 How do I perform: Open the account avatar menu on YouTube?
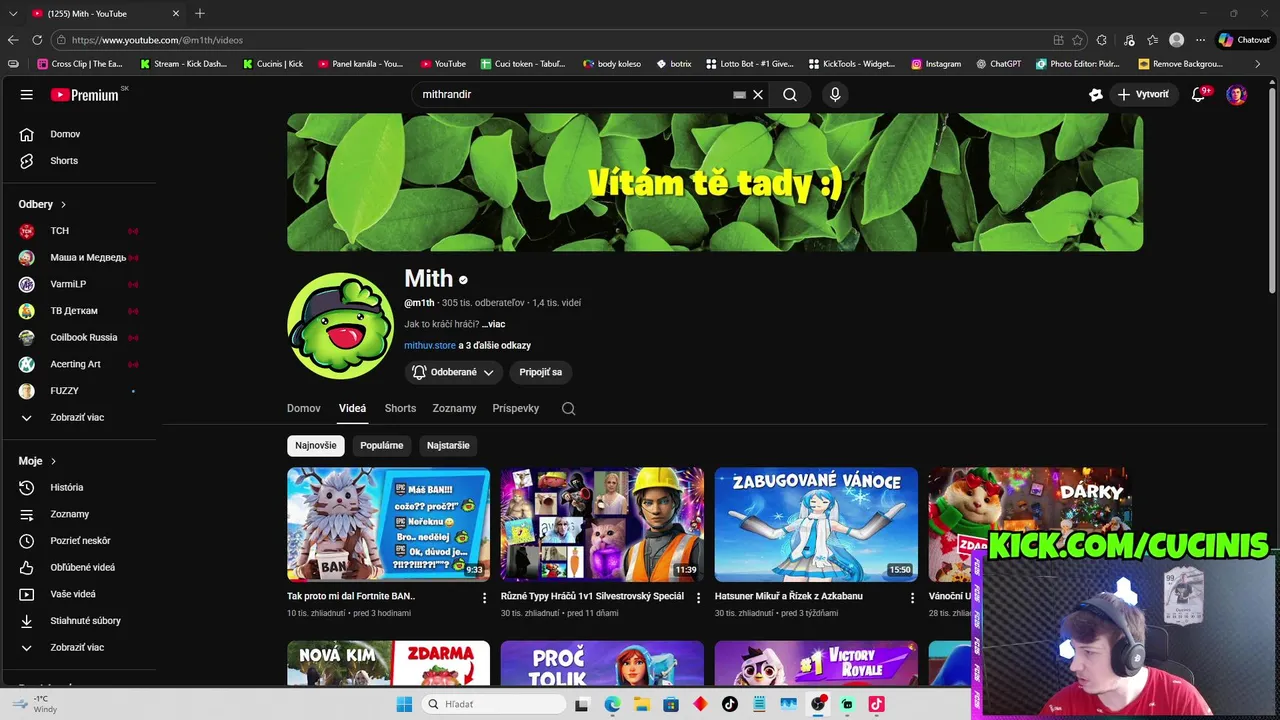click(x=1238, y=95)
